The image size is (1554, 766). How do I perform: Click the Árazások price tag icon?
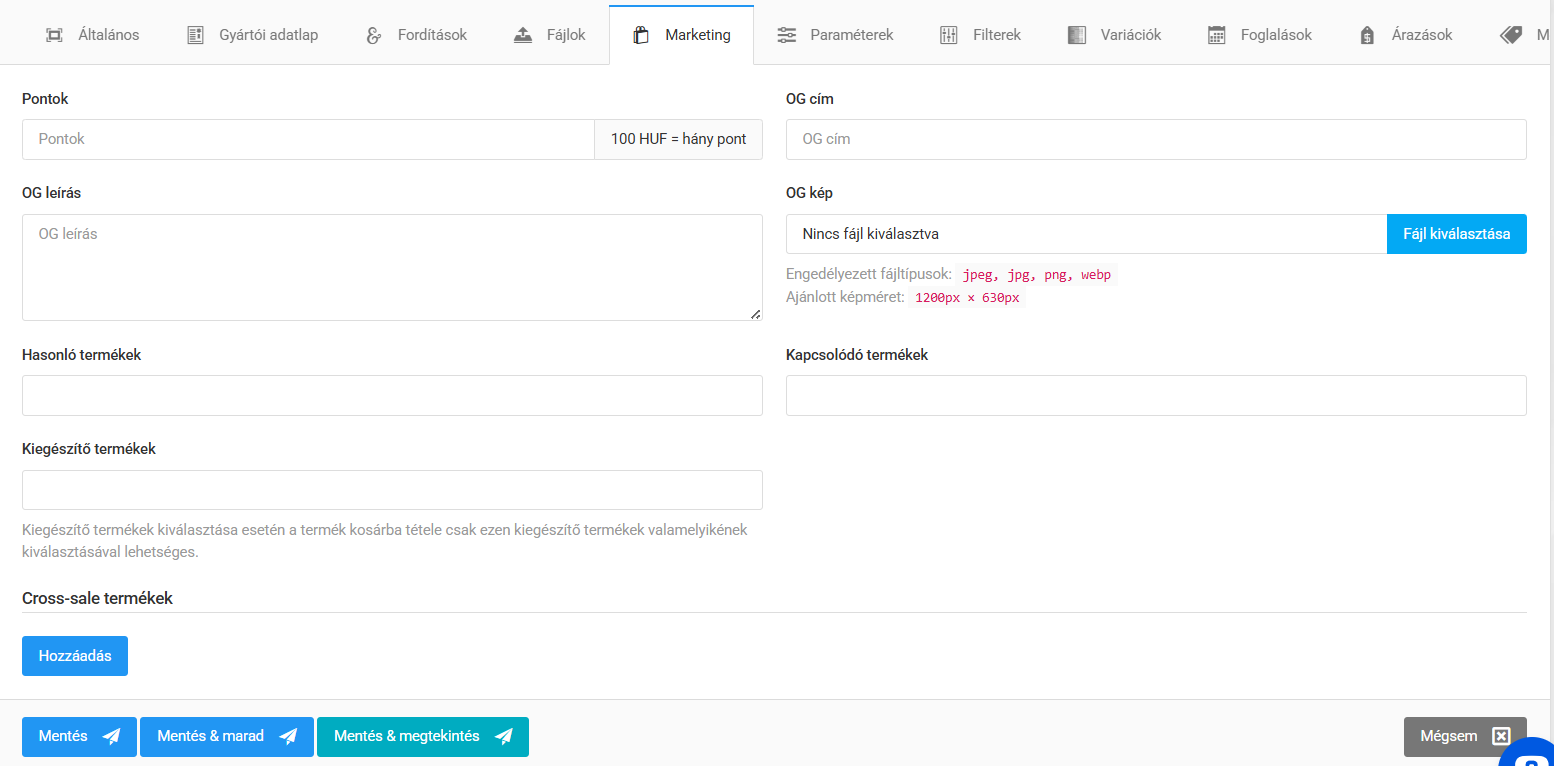point(1367,35)
